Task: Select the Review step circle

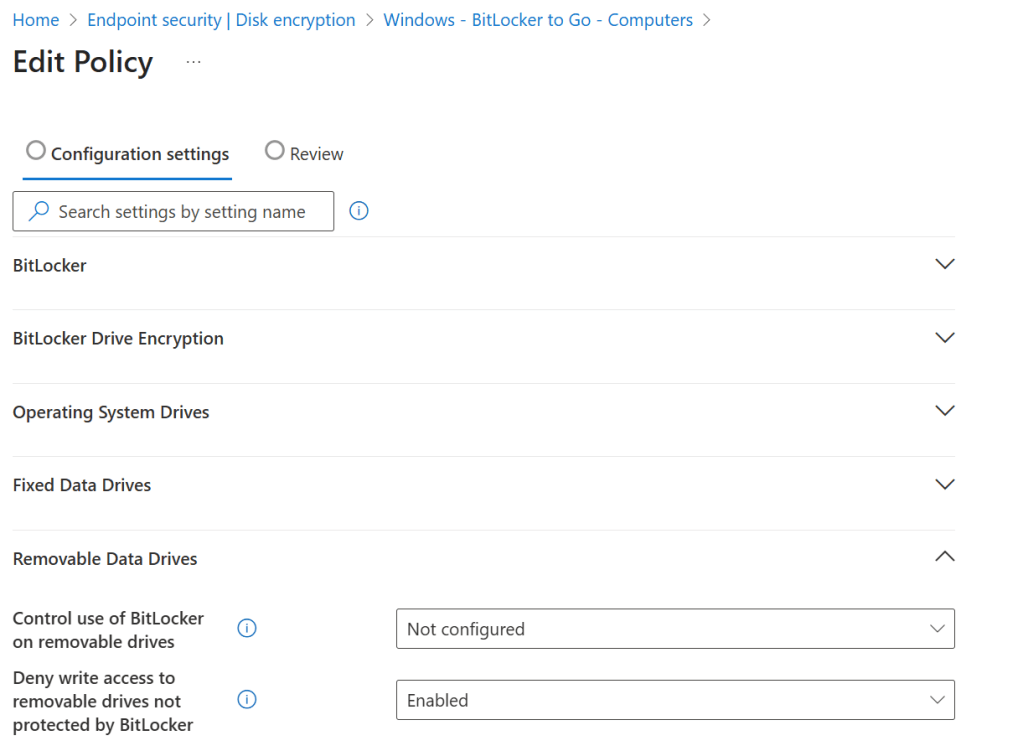Action: point(275,151)
